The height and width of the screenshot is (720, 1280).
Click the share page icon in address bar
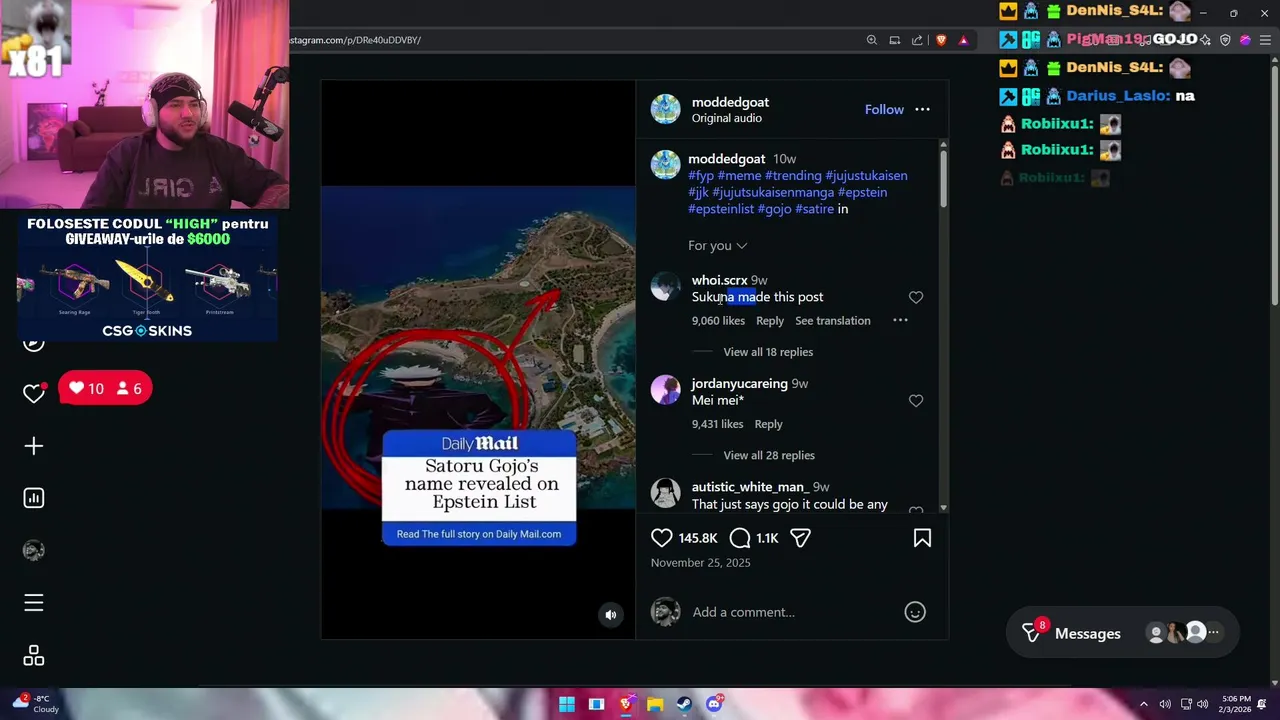click(x=917, y=40)
